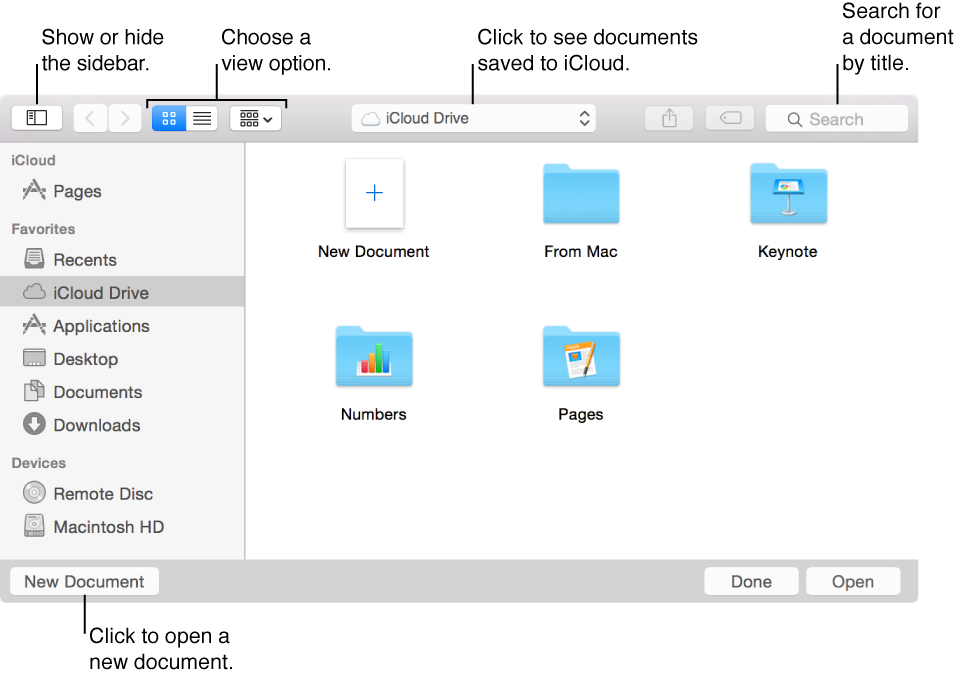Go forward with the right arrow button
Image resolution: width=958 pixels, height=680 pixels.
pyautogui.click(x=125, y=118)
